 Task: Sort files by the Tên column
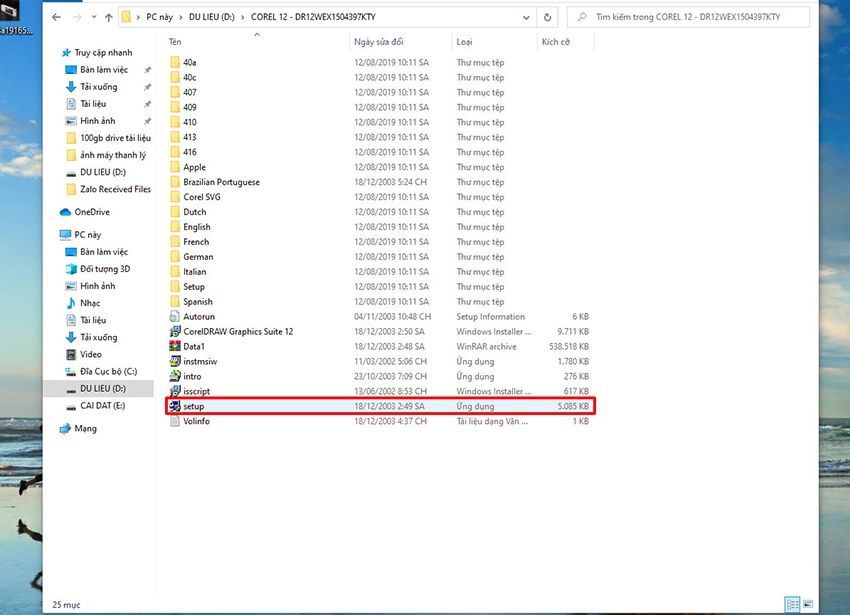pyautogui.click(x=175, y=42)
